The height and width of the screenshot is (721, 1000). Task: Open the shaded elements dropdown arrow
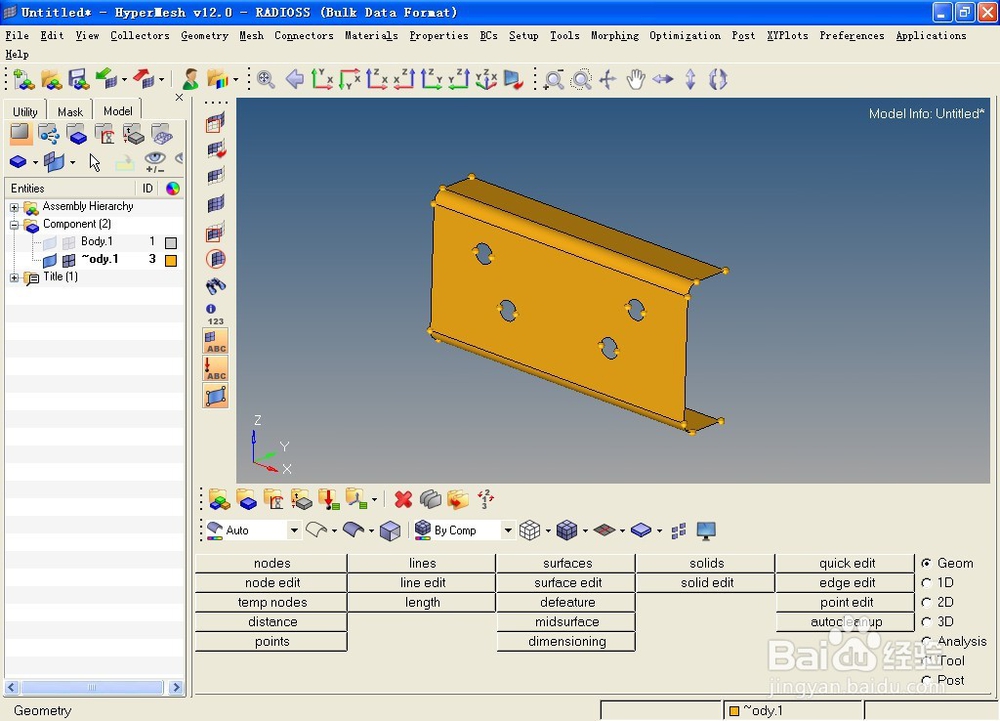pos(585,530)
